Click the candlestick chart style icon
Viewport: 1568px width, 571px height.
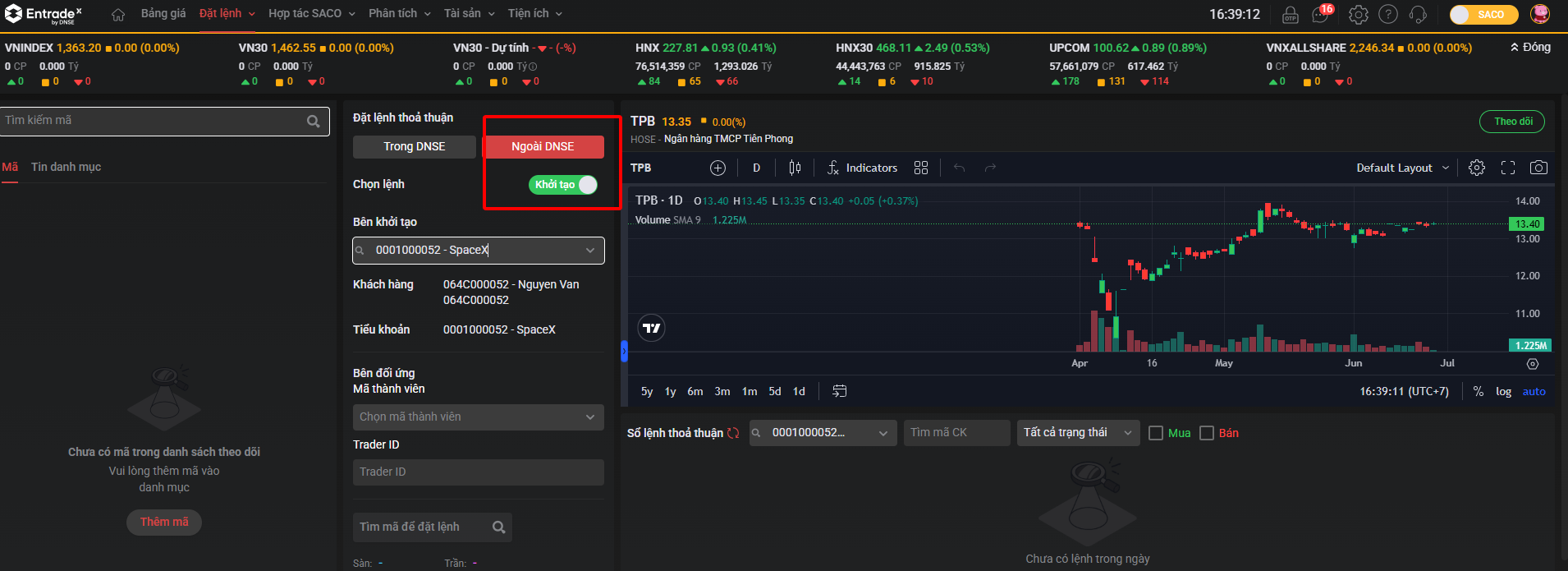[x=795, y=168]
